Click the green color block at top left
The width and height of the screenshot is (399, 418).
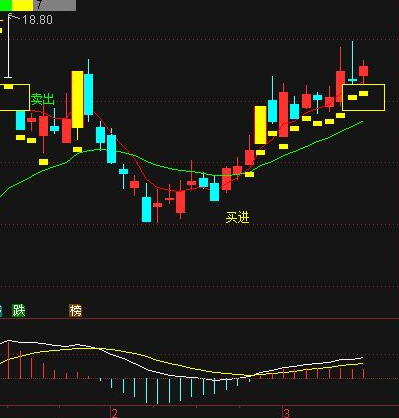(6, 5)
